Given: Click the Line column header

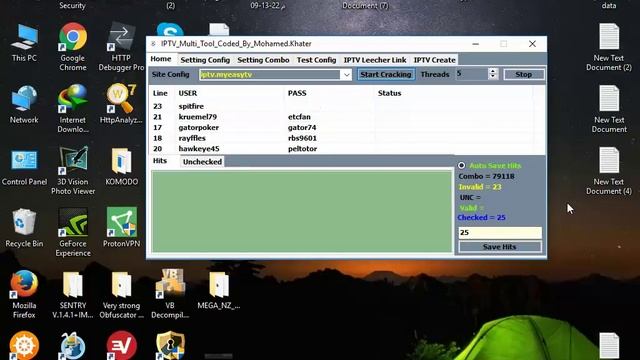Looking at the screenshot, I should coord(160,93).
